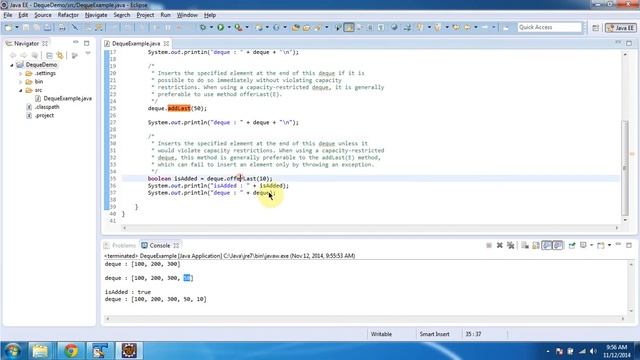
Task: Toggle Link with Editor in Navigator
Action: pos(60,55)
